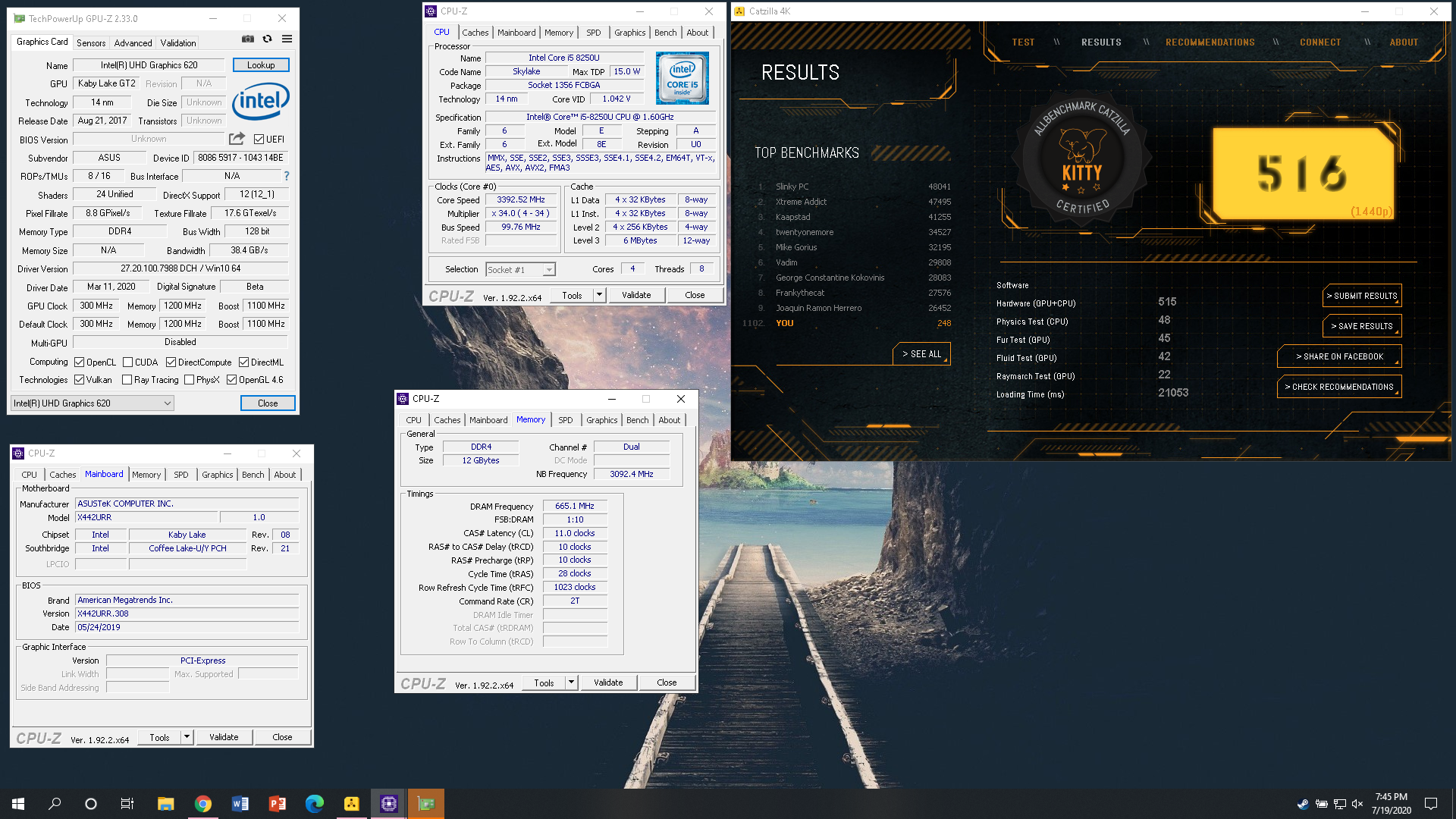
Task: Click Share on Facebook button
Action: tap(1339, 356)
